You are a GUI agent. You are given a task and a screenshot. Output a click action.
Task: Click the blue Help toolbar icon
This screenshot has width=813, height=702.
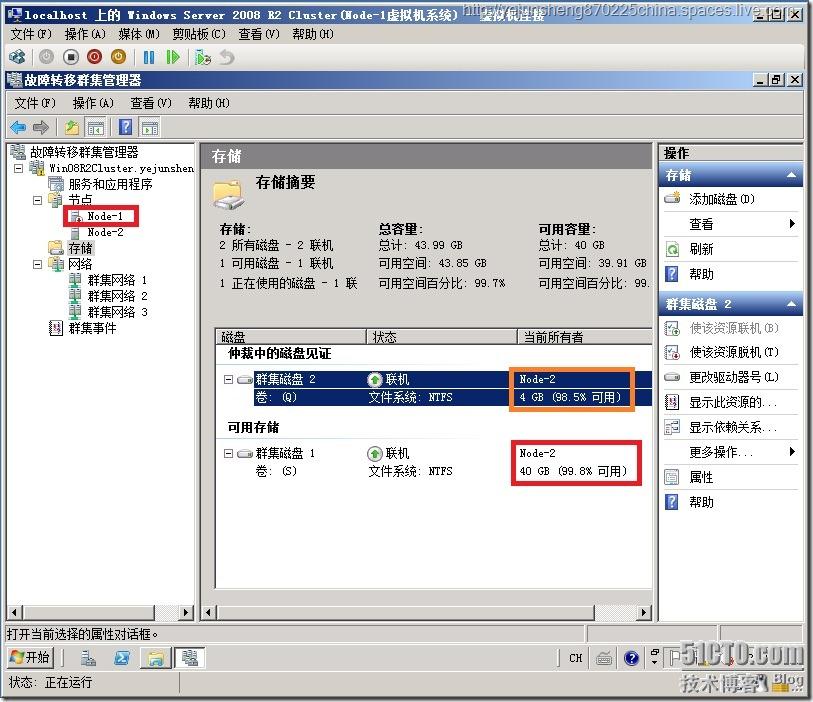(x=125, y=127)
